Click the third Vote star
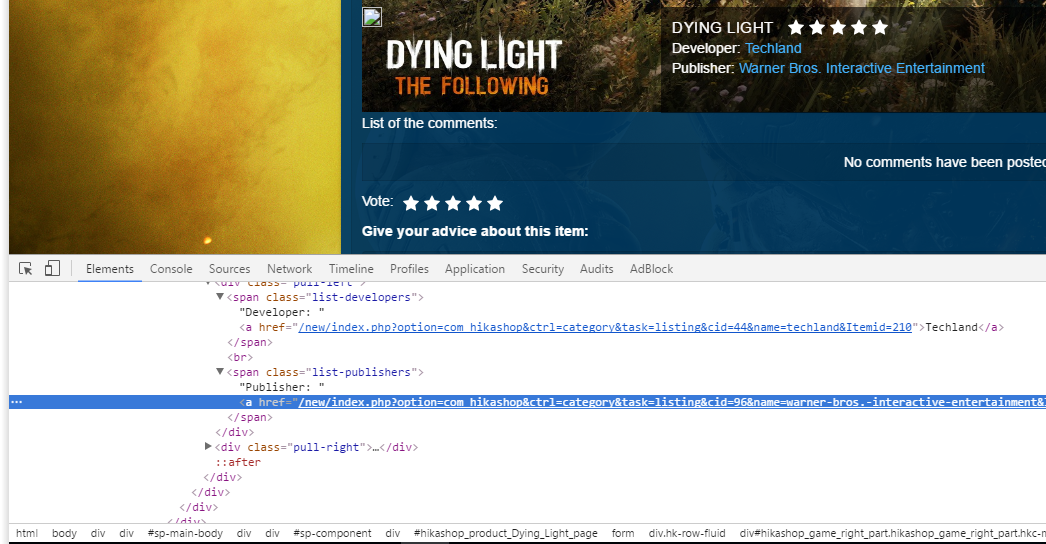This screenshot has width=1046, height=544. click(453, 203)
